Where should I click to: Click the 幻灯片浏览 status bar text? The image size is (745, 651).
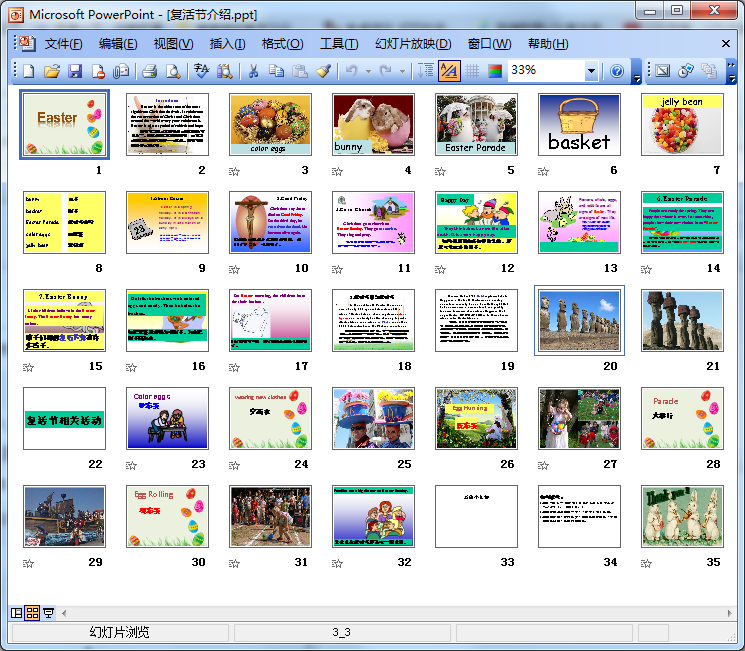pos(119,632)
